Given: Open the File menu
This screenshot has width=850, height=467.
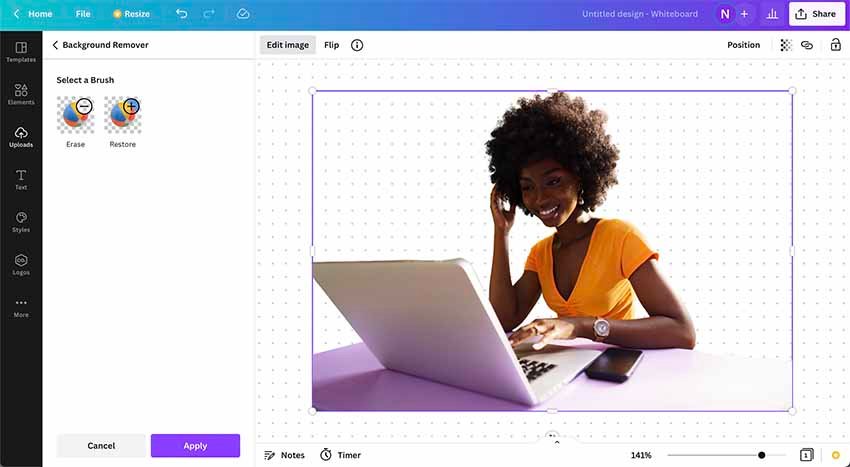Looking at the screenshot, I should (x=83, y=14).
